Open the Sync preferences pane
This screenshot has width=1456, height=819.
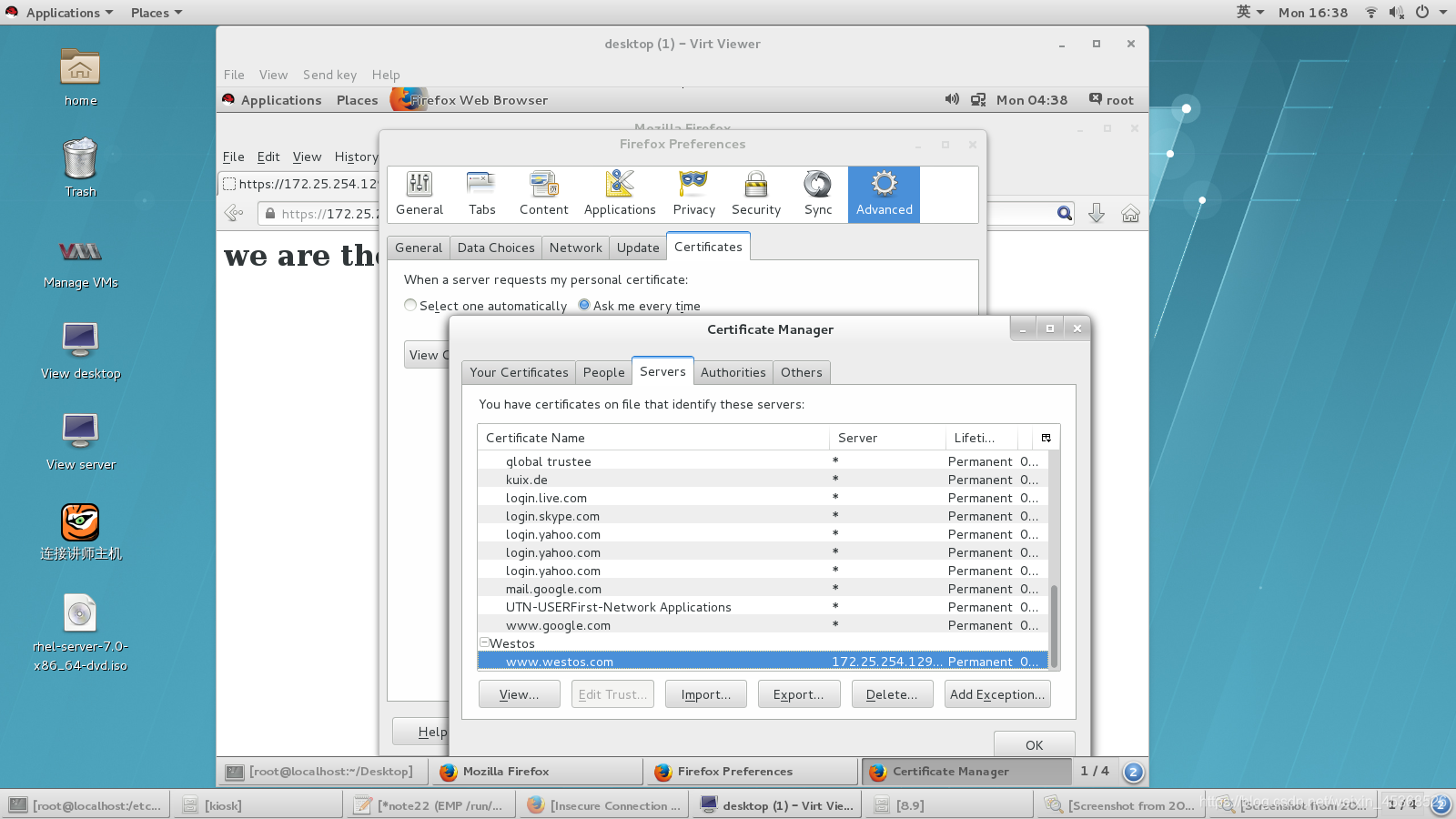[x=818, y=194]
